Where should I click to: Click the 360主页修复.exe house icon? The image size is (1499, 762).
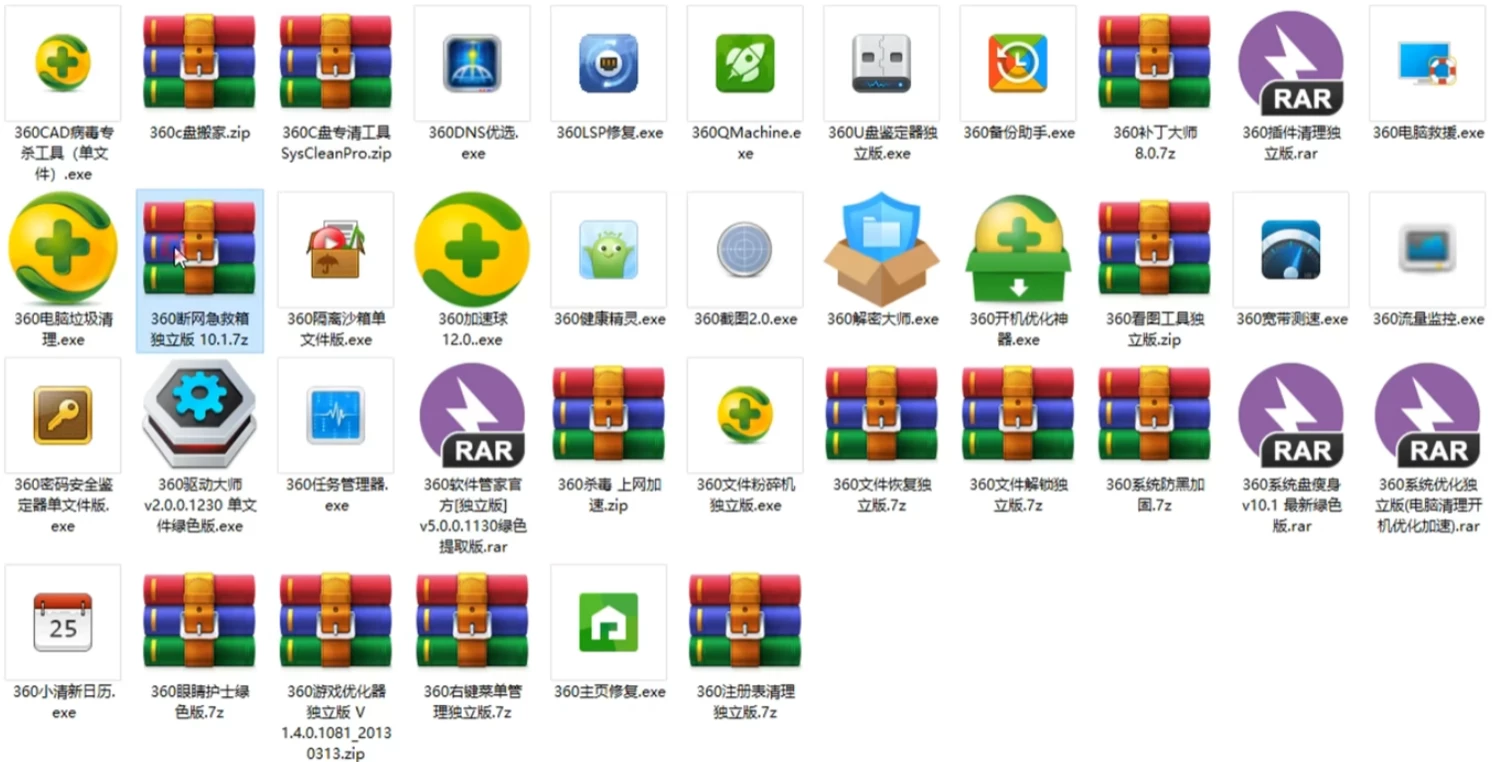[x=609, y=622]
